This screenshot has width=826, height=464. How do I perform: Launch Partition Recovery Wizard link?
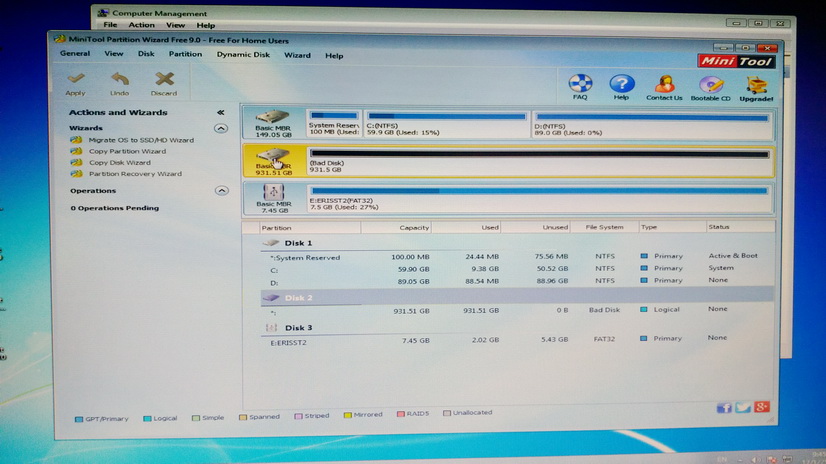click(135, 174)
